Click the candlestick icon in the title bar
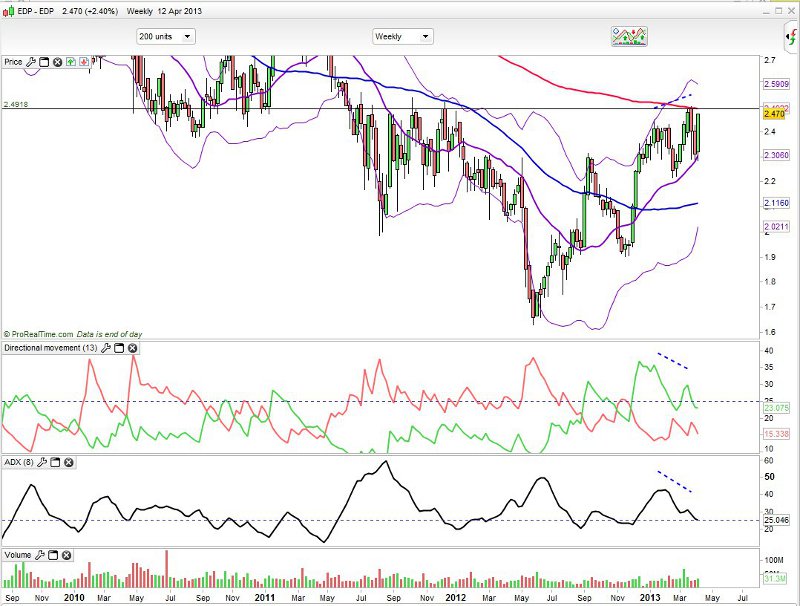This screenshot has height=606, width=800. click(9, 11)
